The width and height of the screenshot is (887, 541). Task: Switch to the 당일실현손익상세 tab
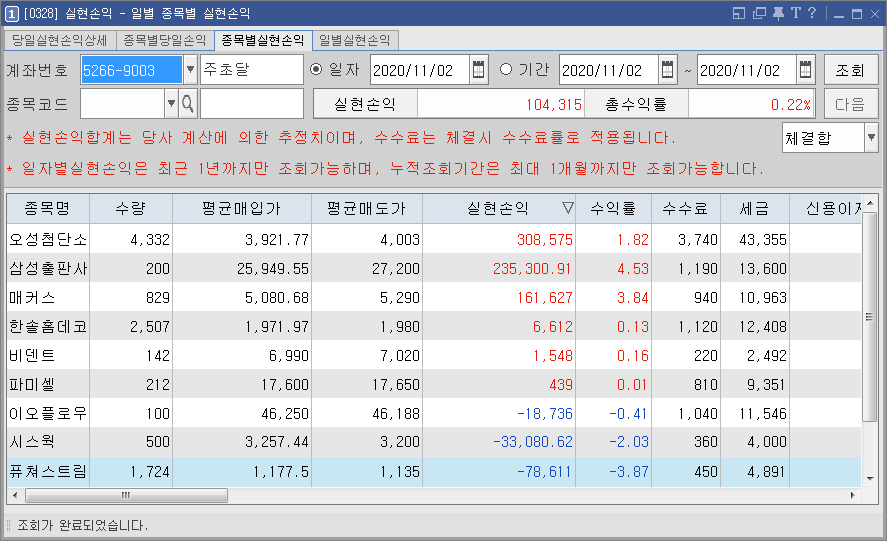[x=59, y=40]
